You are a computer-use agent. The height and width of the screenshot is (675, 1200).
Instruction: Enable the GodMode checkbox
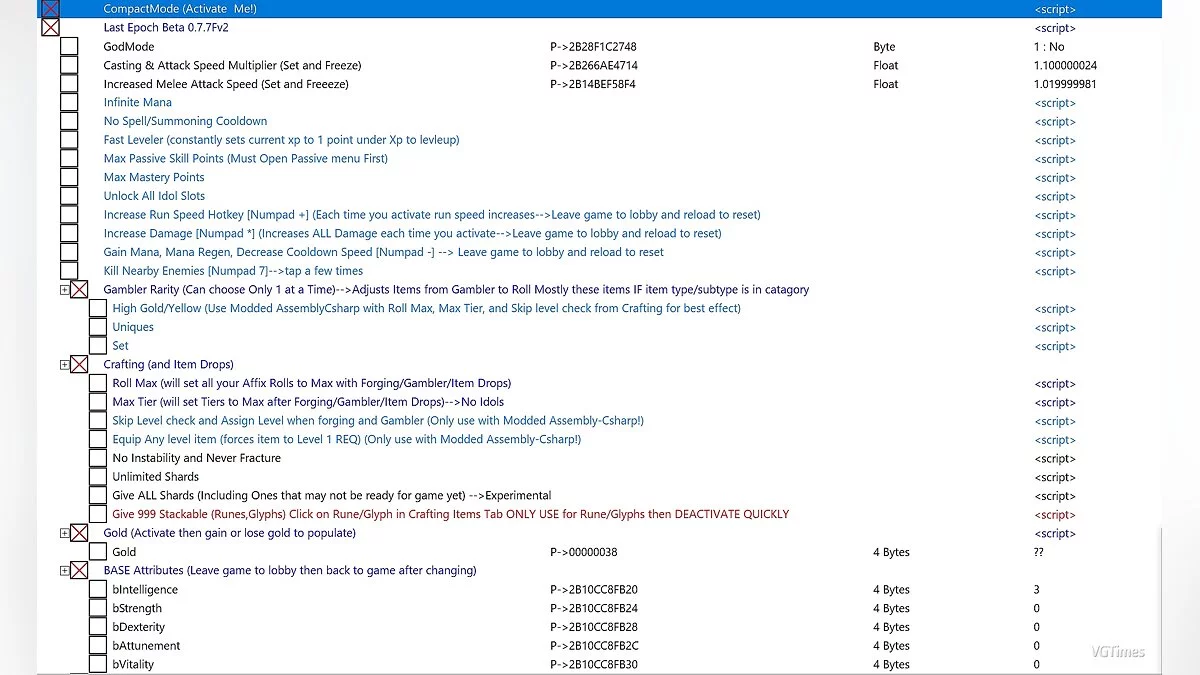(69, 47)
